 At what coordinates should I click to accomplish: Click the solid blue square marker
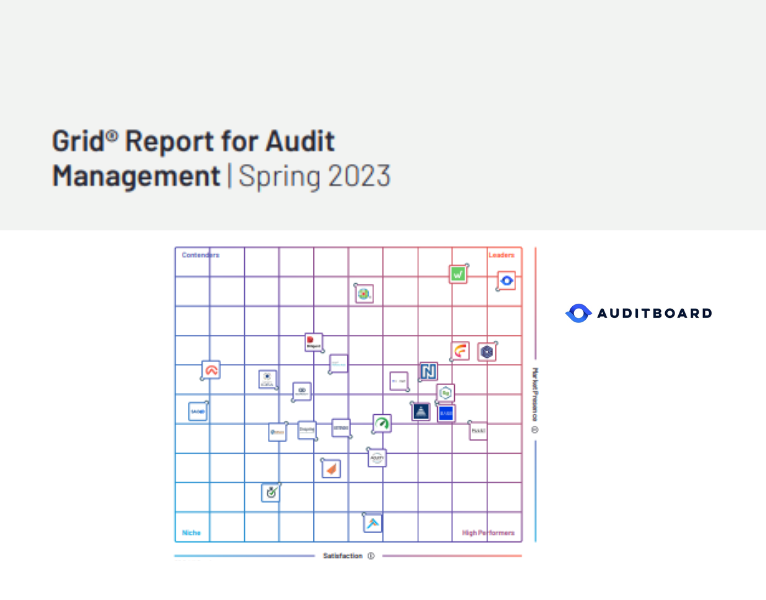coord(446,413)
